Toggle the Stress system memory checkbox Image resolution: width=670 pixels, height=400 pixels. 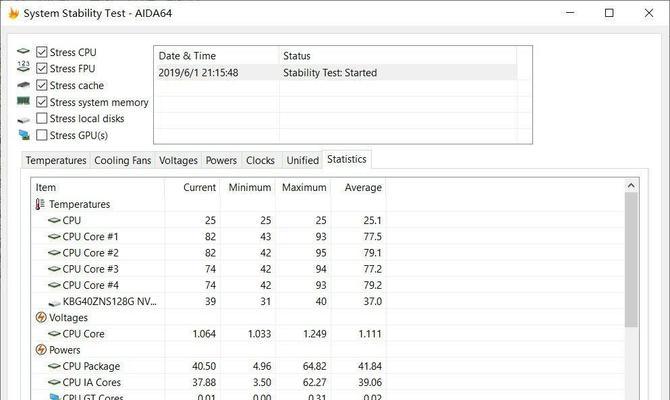click(x=41, y=102)
